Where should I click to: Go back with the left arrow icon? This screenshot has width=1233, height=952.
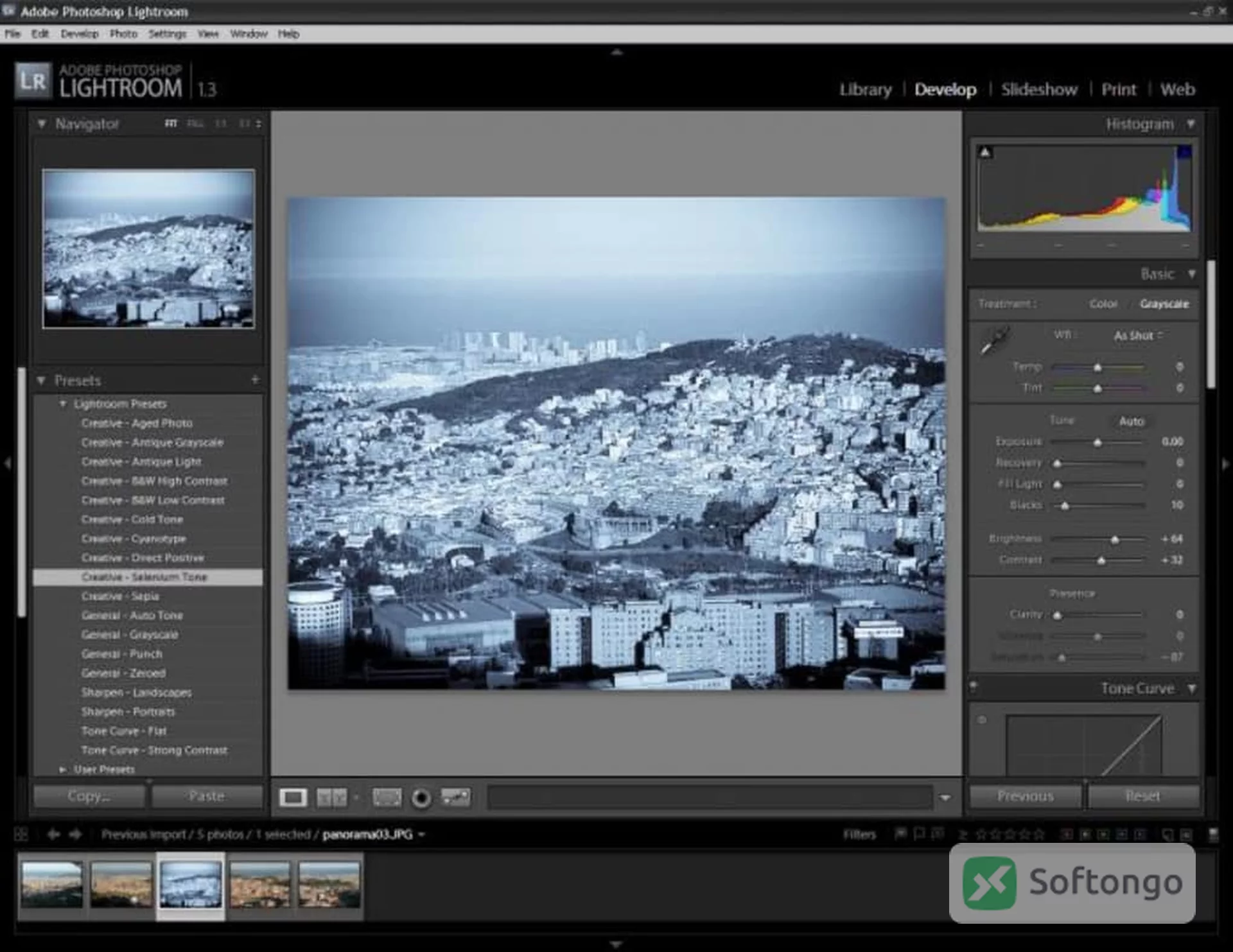point(53,834)
